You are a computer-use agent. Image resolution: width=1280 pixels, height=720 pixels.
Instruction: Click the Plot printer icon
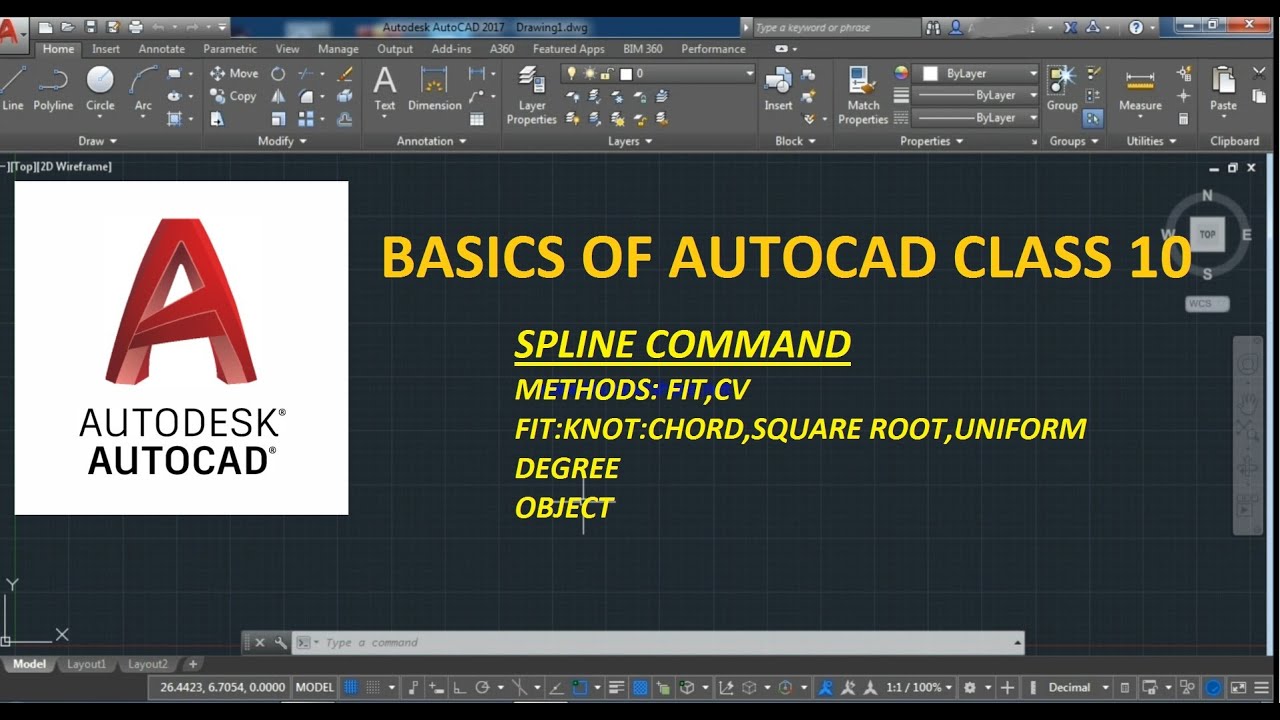136,27
